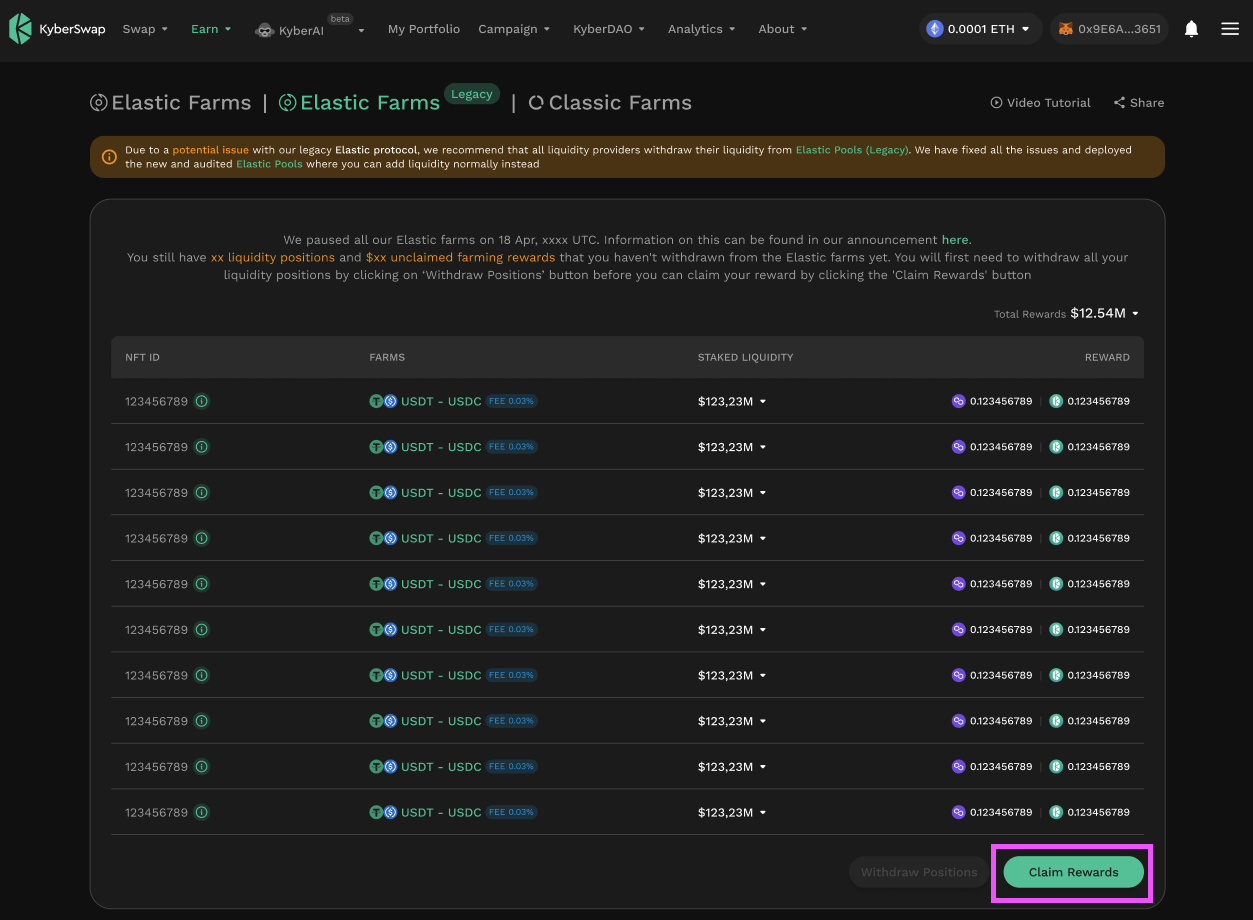This screenshot has height=920, width=1253.
Task: Open the hamburger menu
Action: 1230,29
